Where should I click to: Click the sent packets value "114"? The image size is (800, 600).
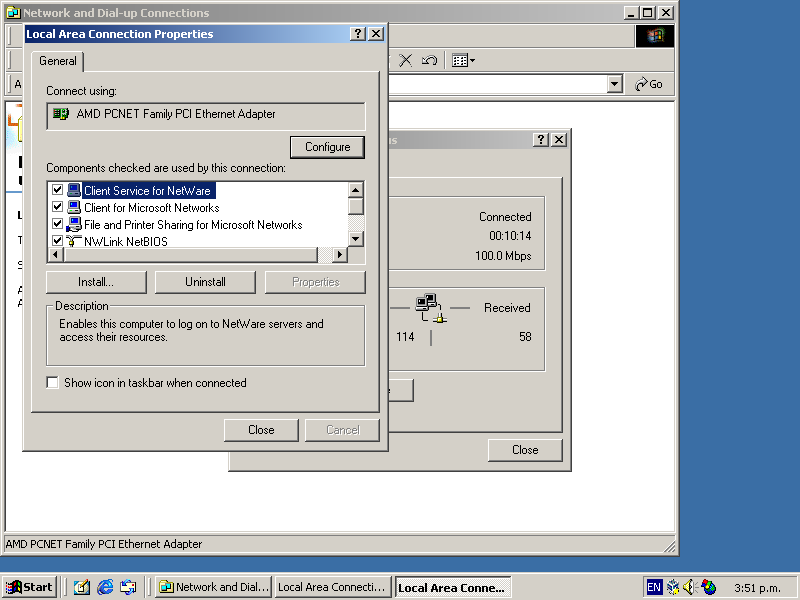pos(405,337)
